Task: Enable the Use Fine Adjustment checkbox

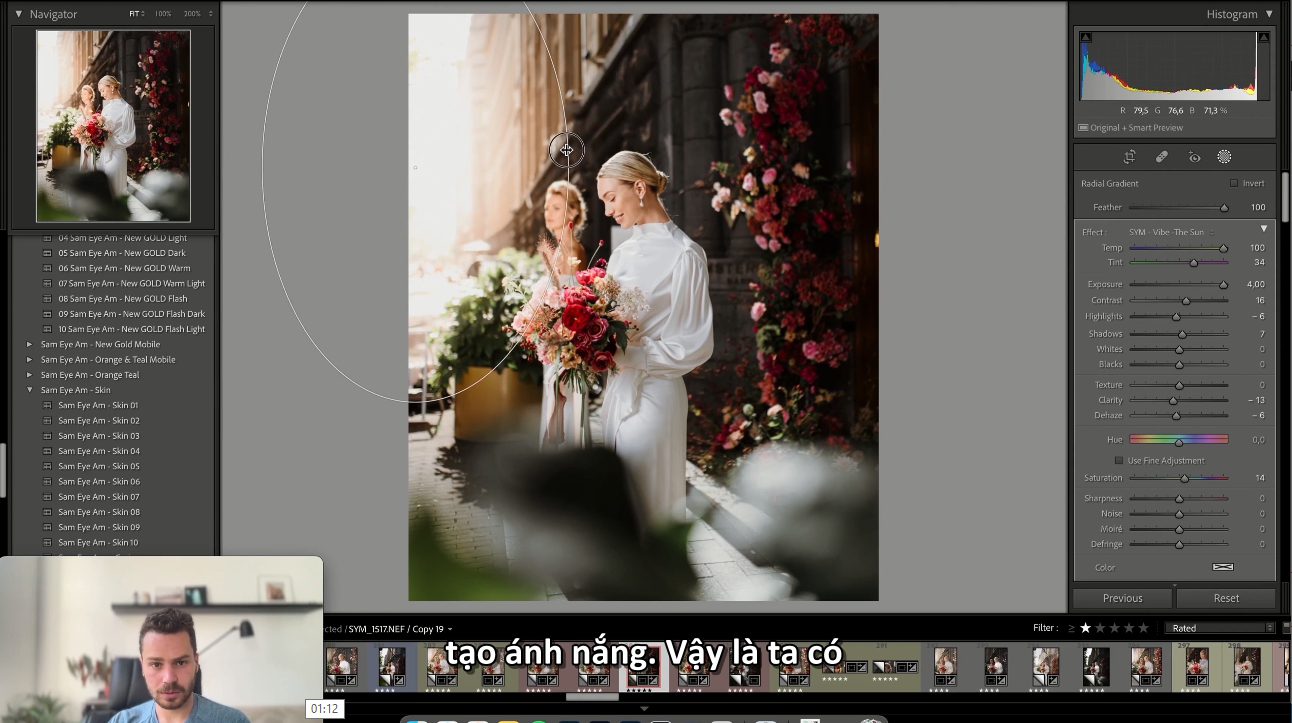Action: pyautogui.click(x=1119, y=461)
